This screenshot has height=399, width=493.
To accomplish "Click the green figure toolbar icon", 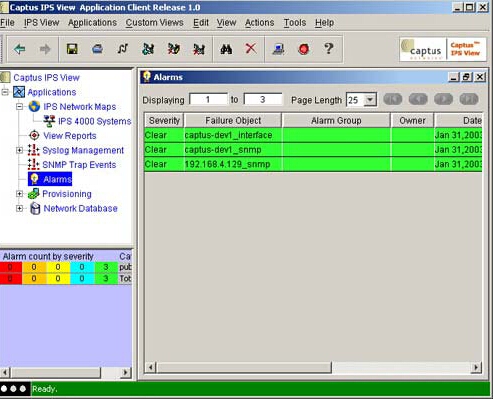I will [x=148, y=49].
